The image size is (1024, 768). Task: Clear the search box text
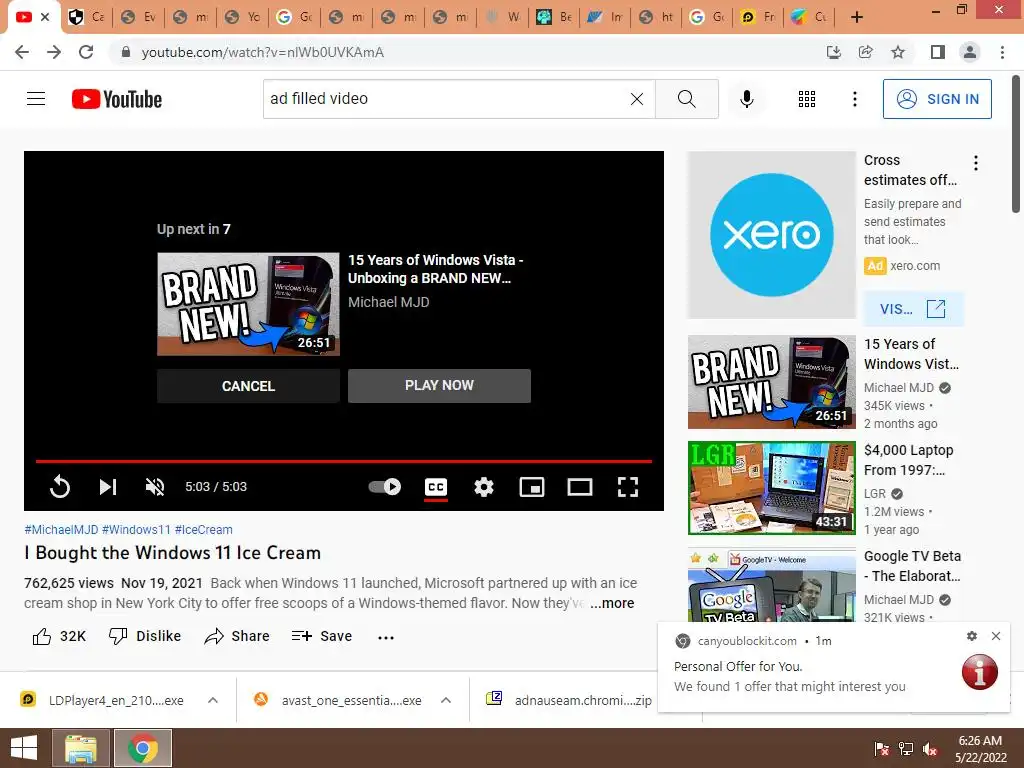pos(637,99)
